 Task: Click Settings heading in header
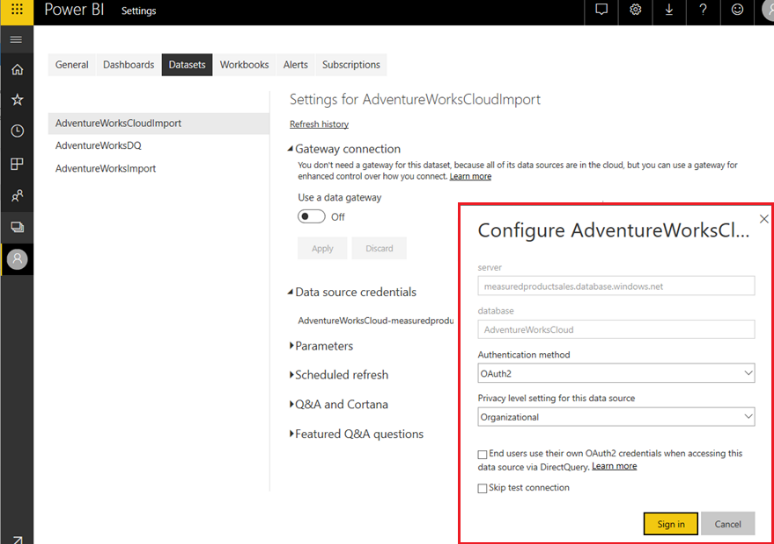tap(139, 11)
